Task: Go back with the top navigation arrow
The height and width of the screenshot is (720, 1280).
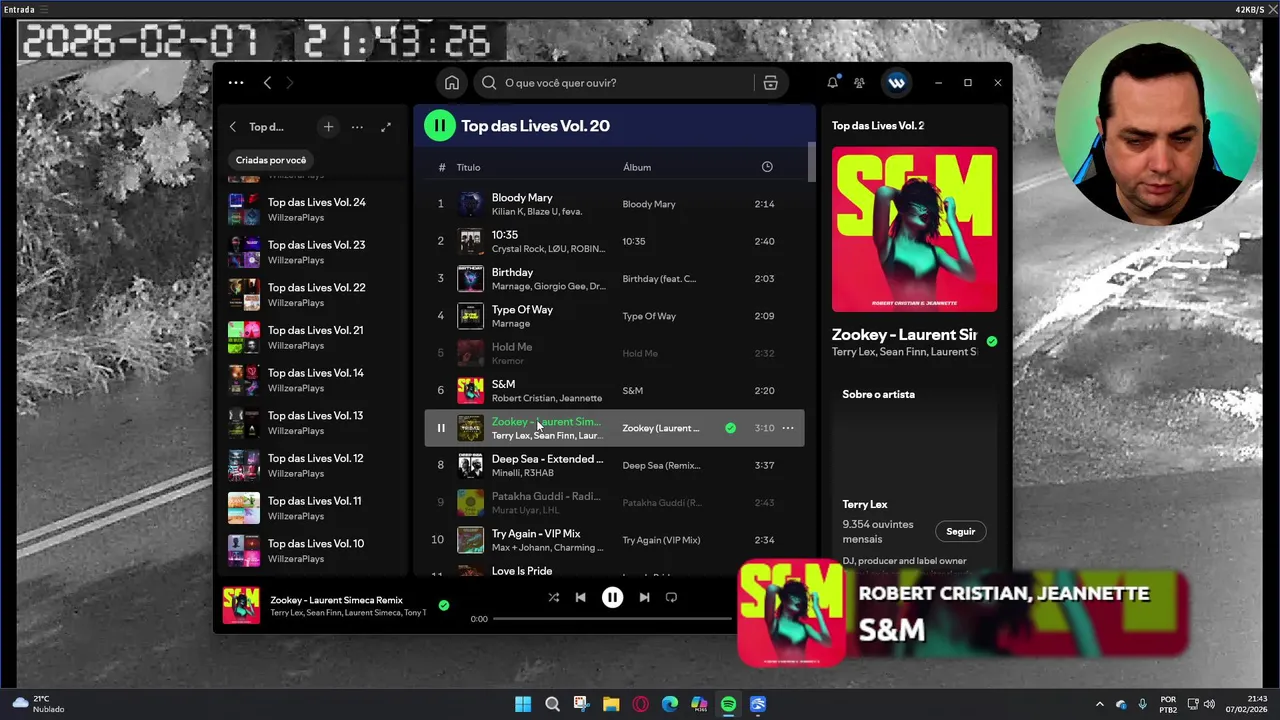Action: 267,83
